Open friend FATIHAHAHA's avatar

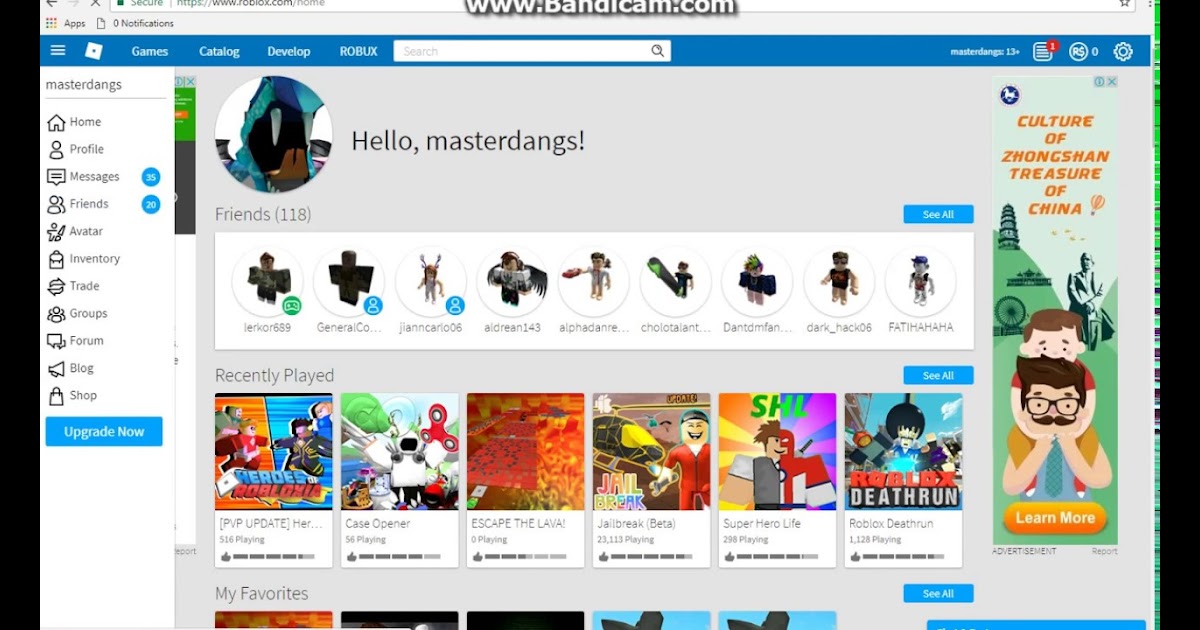pyautogui.click(x=921, y=282)
